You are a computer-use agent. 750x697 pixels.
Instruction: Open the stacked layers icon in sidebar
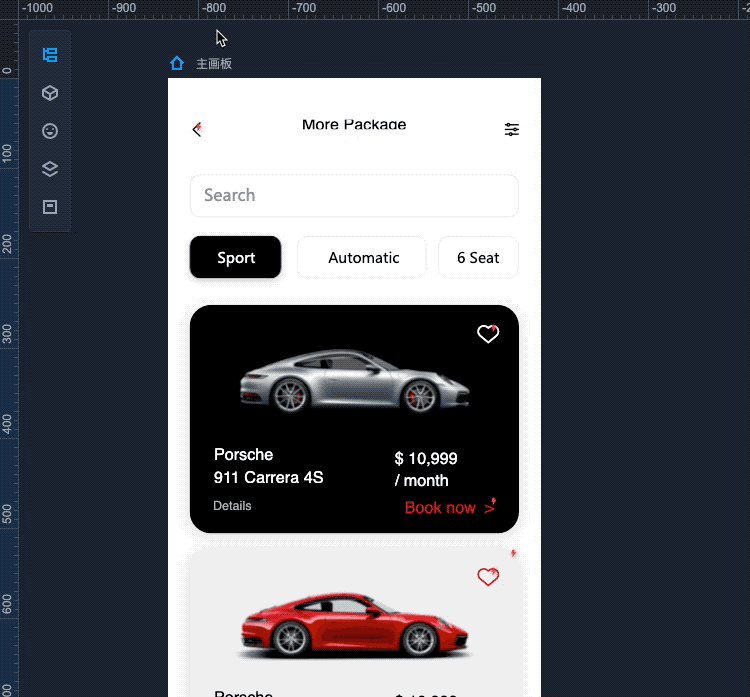click(x=50, y=169)
